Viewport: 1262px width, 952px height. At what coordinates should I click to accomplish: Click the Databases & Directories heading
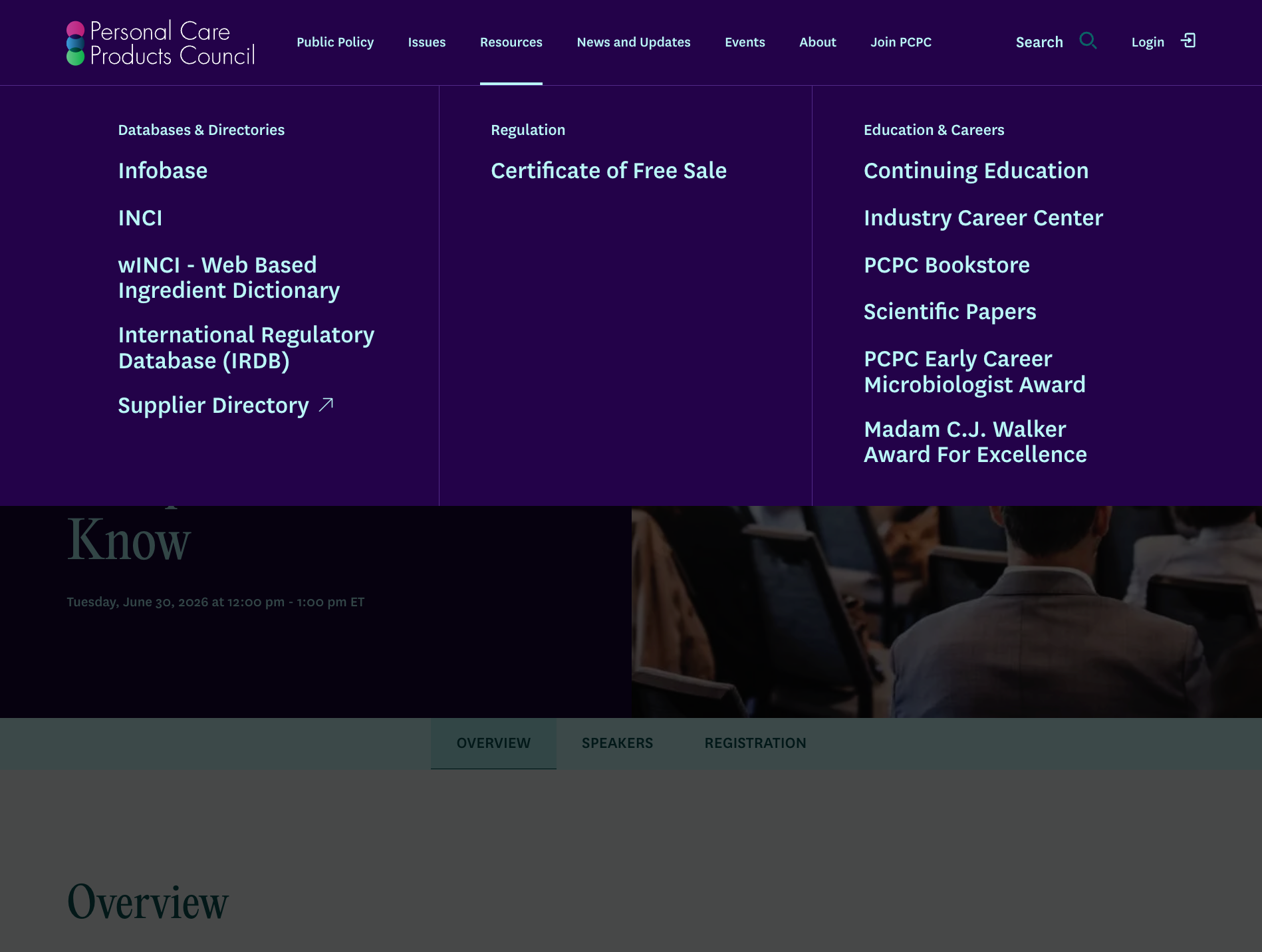(x=201, y=130)
